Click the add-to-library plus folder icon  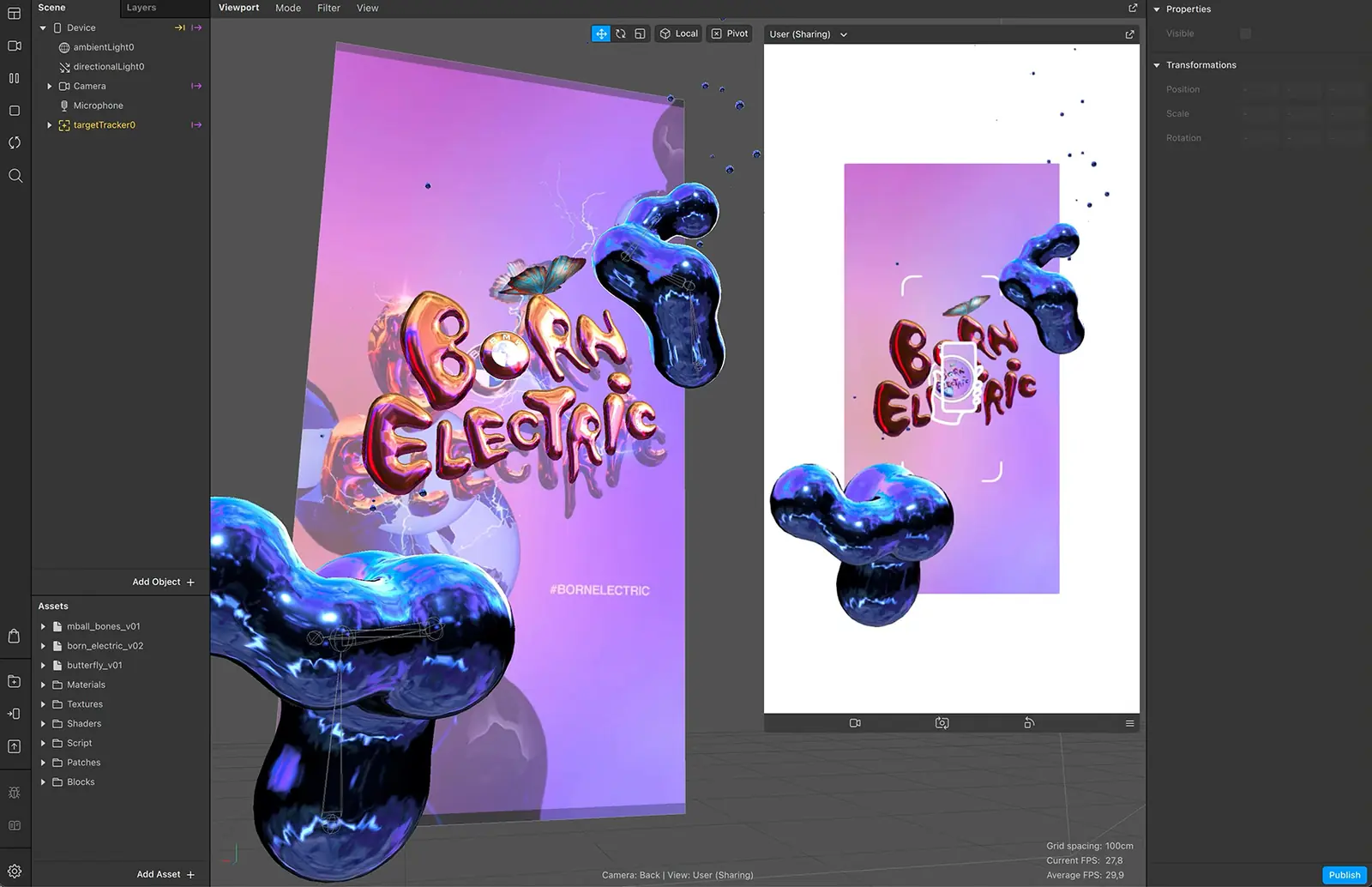(x=15, y=681)
